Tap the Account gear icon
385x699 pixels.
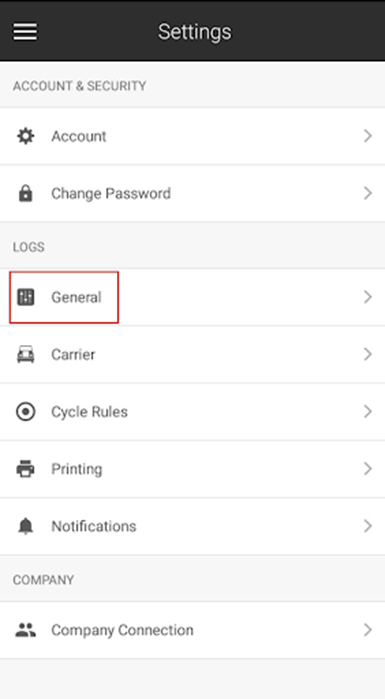click(25, 136)
